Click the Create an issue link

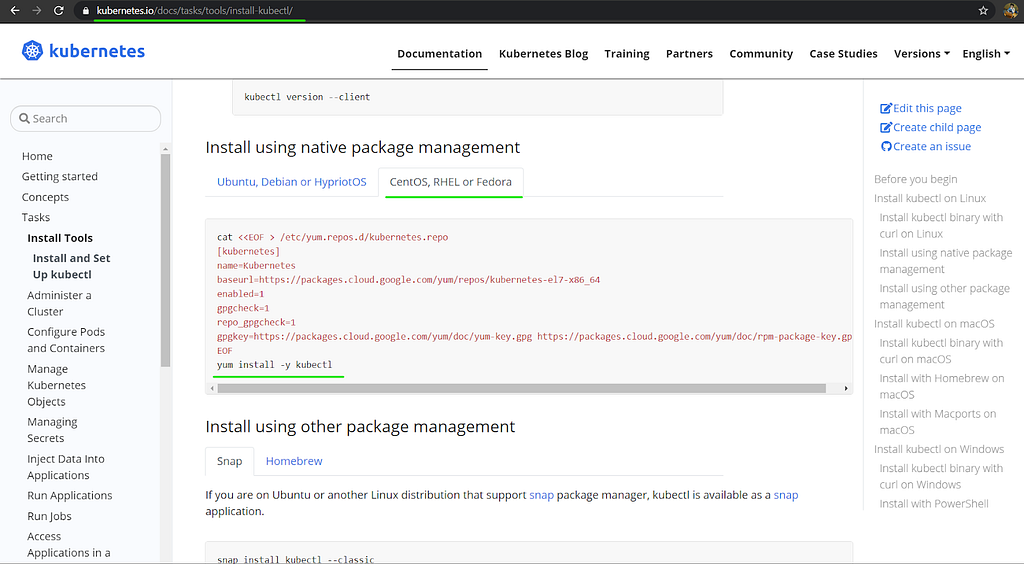(x=931, y=146)
